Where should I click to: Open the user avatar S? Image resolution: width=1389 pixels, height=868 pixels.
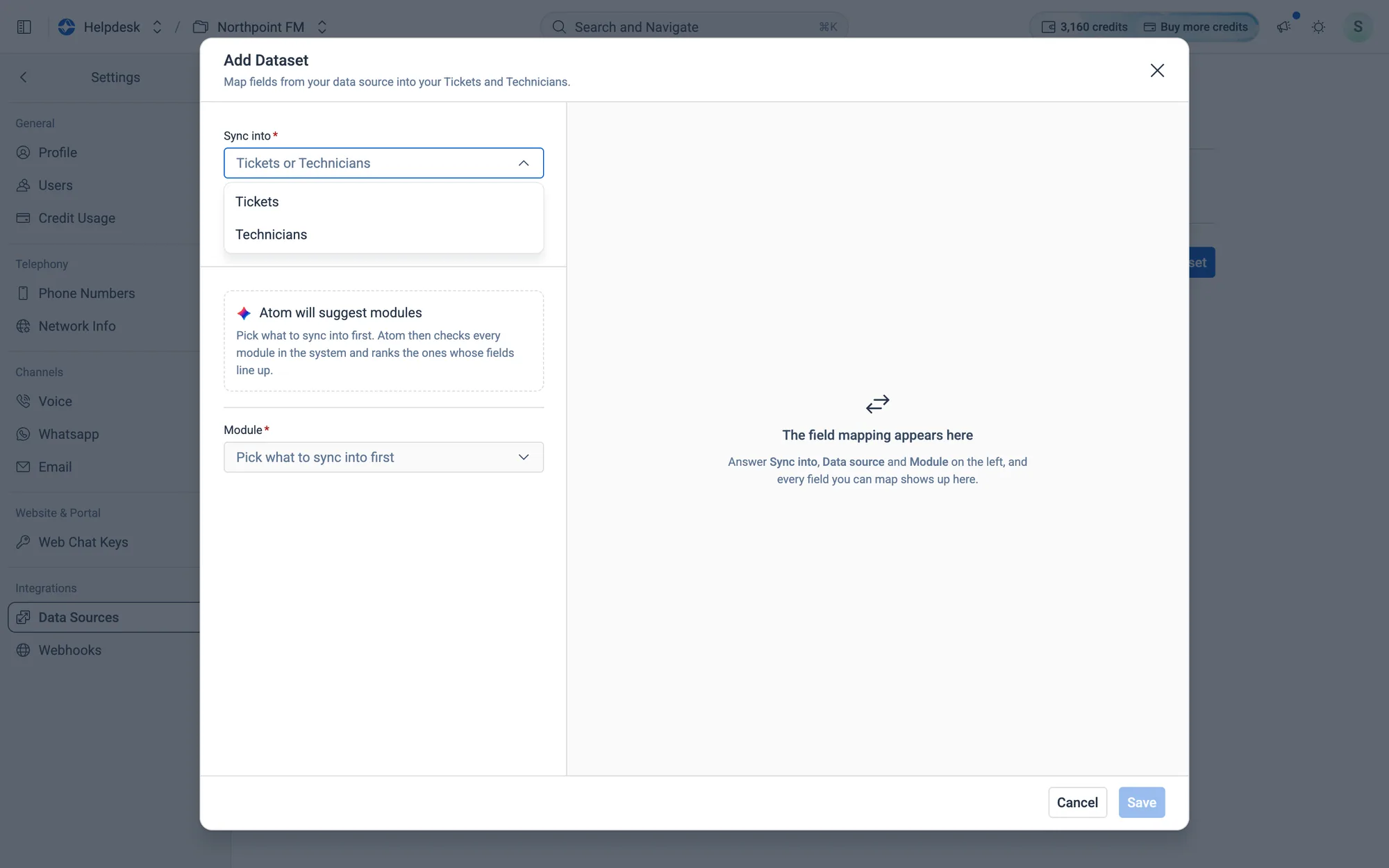tap(1358, 27)
